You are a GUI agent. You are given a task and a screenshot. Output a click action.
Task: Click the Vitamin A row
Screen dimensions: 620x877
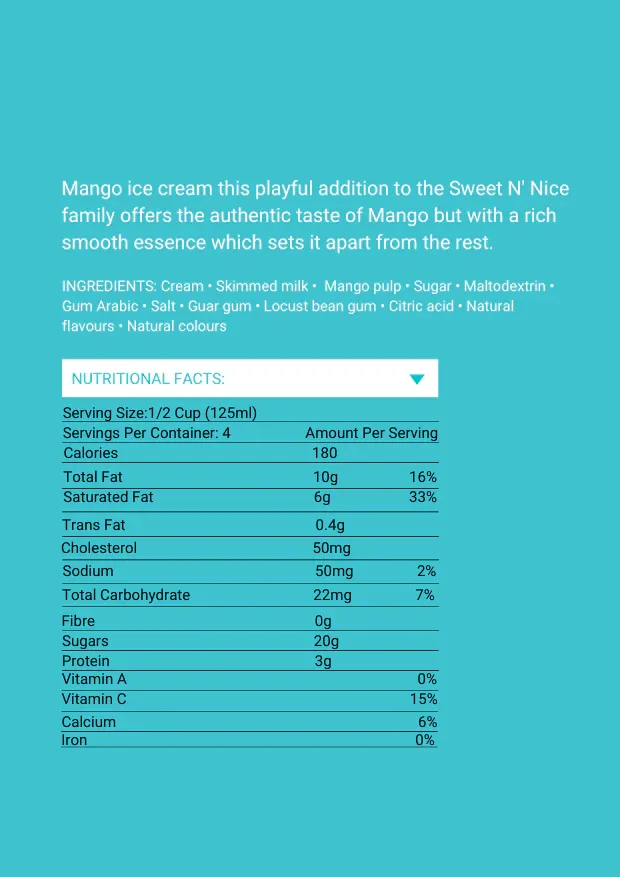click(250, 680)
